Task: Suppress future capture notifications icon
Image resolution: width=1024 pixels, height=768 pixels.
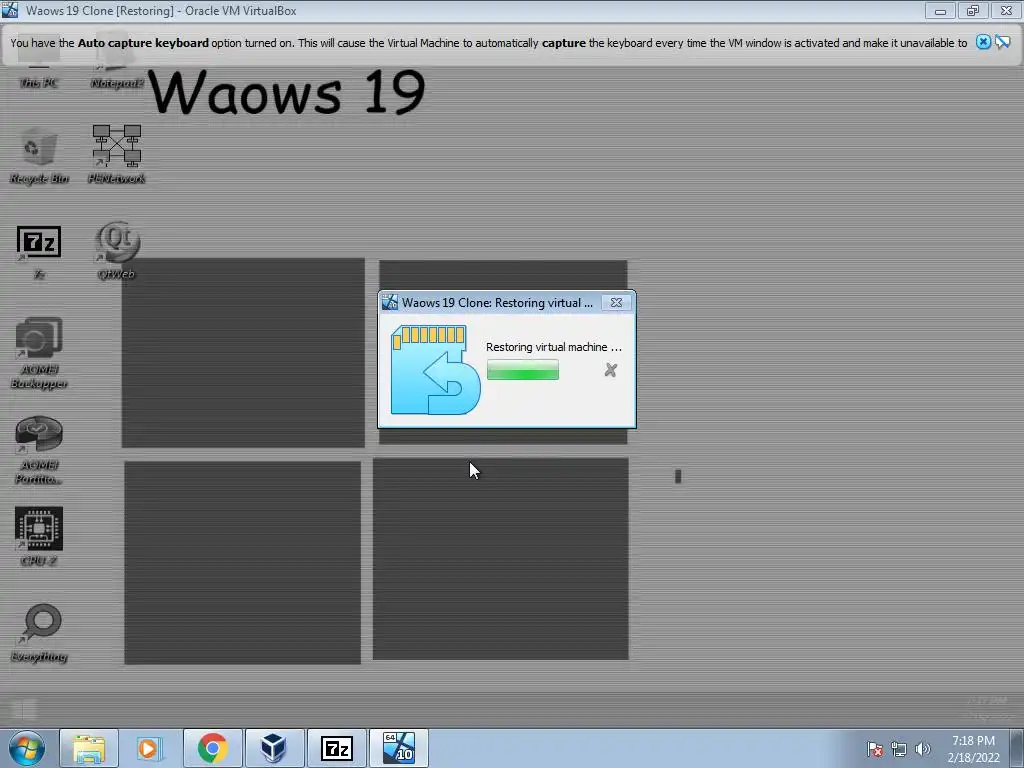Action: click(1002, 42)
